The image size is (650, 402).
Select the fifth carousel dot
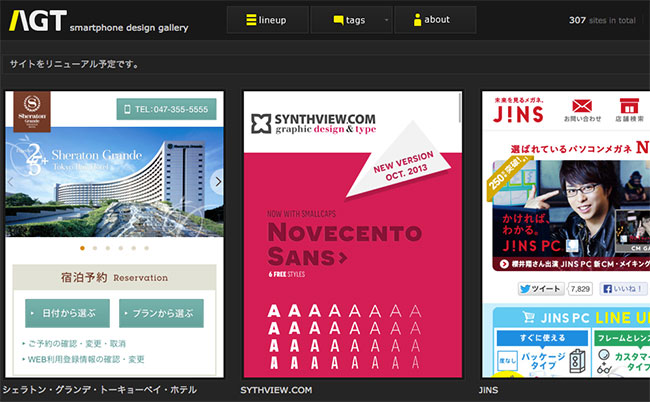pyautogui.click(x=133, y=248)
